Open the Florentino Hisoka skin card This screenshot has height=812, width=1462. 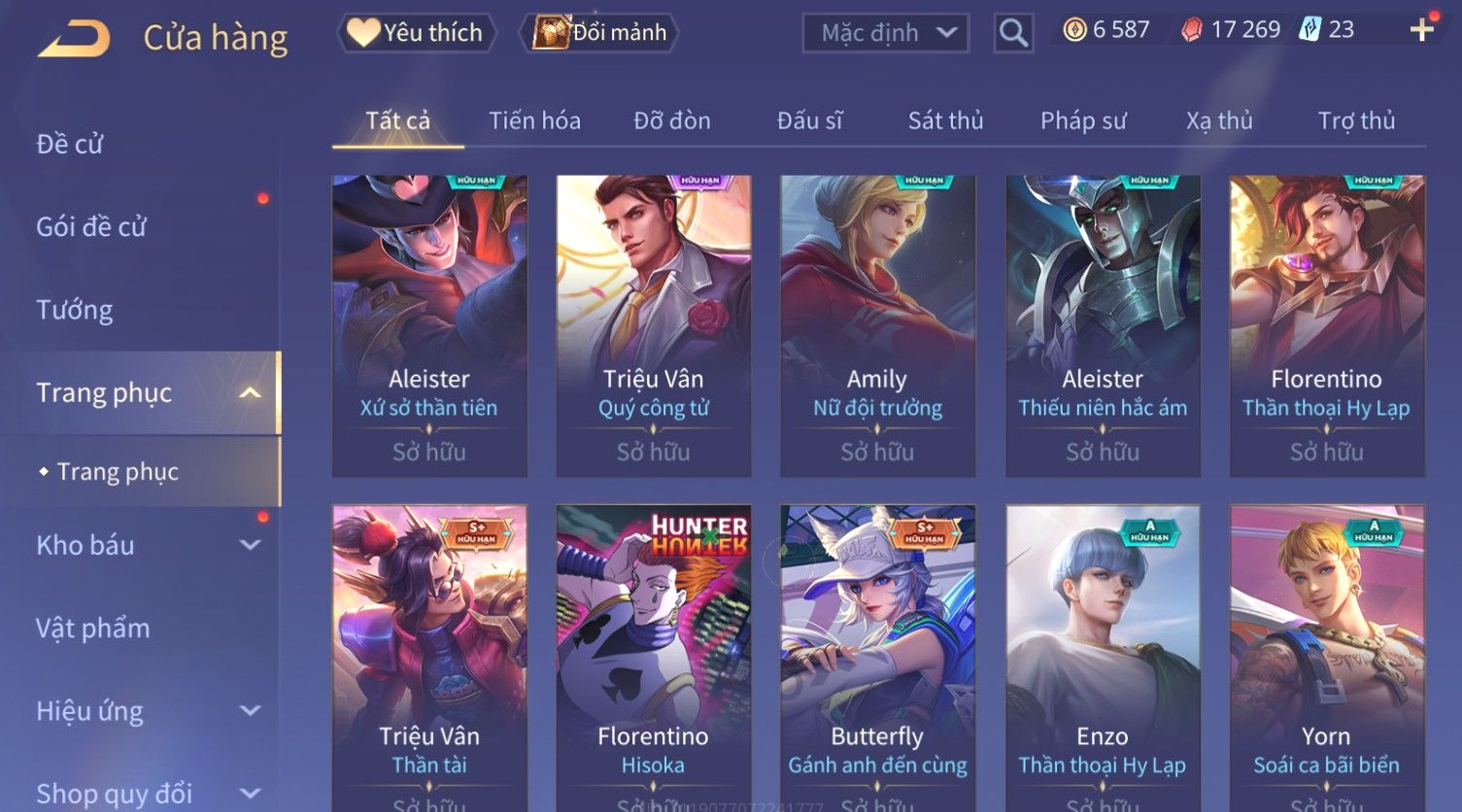pyautogui.click(x=653, y=658)
